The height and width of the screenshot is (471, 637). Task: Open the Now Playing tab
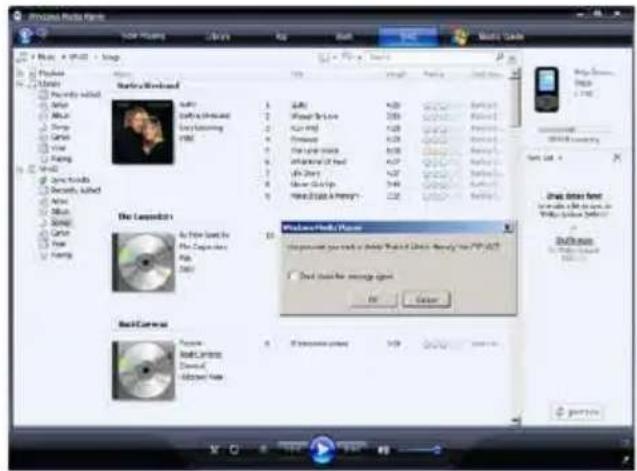tap(143, 36)
